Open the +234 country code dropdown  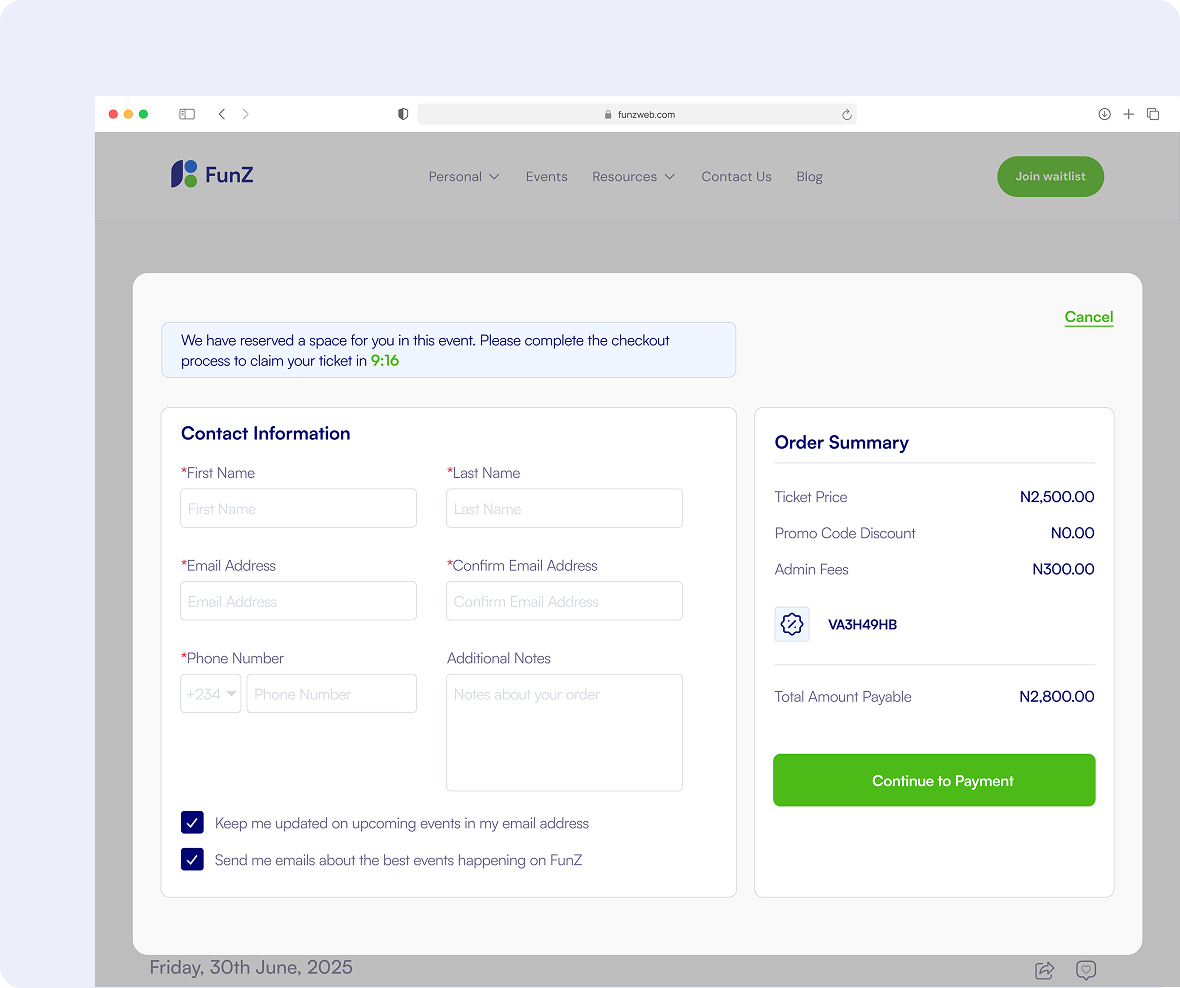pos(211,694)
